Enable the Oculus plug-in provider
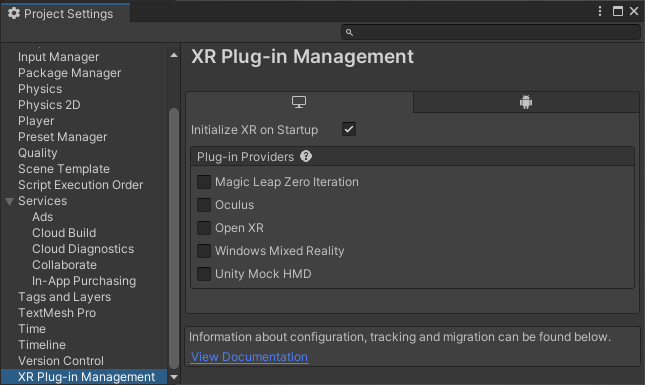 click(204, 205)
